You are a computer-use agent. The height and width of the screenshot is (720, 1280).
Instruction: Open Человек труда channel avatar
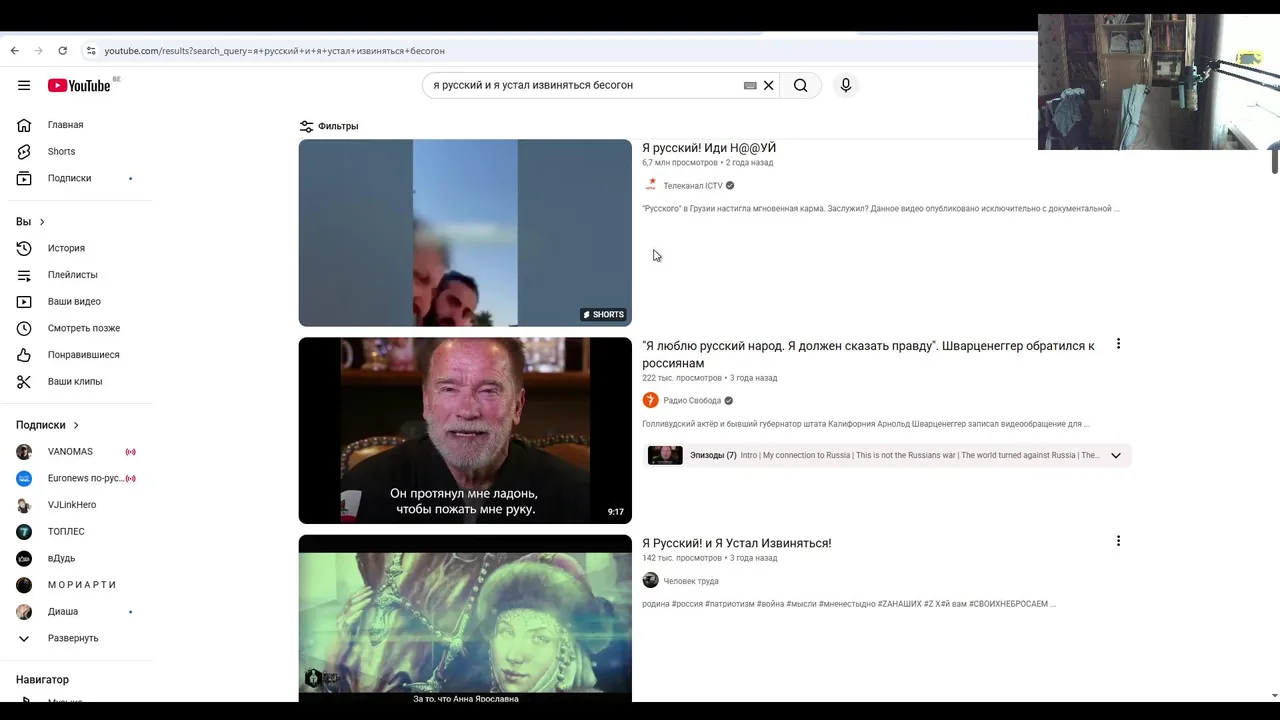tap(651, 581)
